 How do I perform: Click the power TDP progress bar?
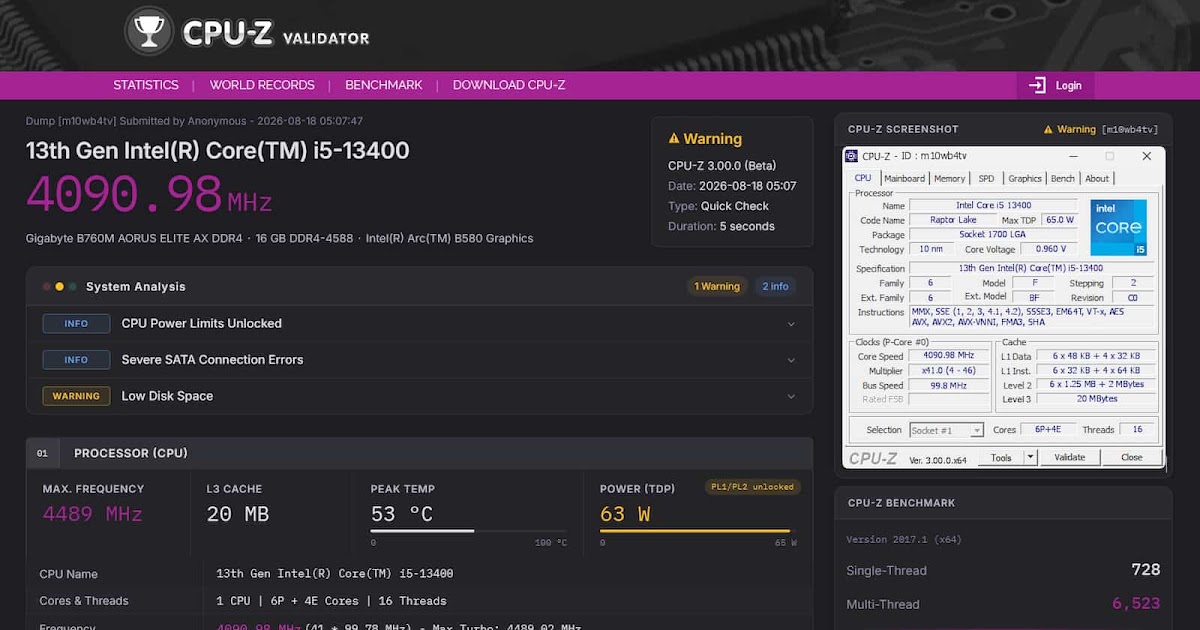(x=698, y=531)
